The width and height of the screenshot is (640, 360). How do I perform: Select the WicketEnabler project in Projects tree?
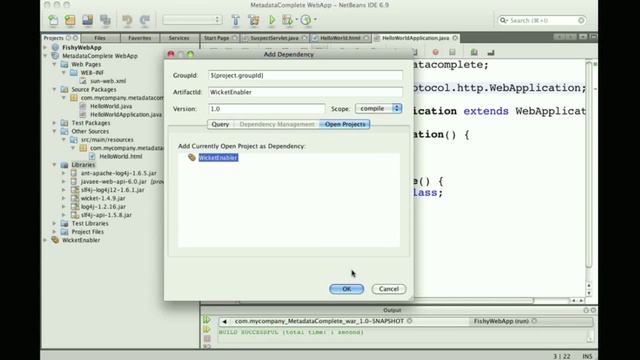point(81,240)
